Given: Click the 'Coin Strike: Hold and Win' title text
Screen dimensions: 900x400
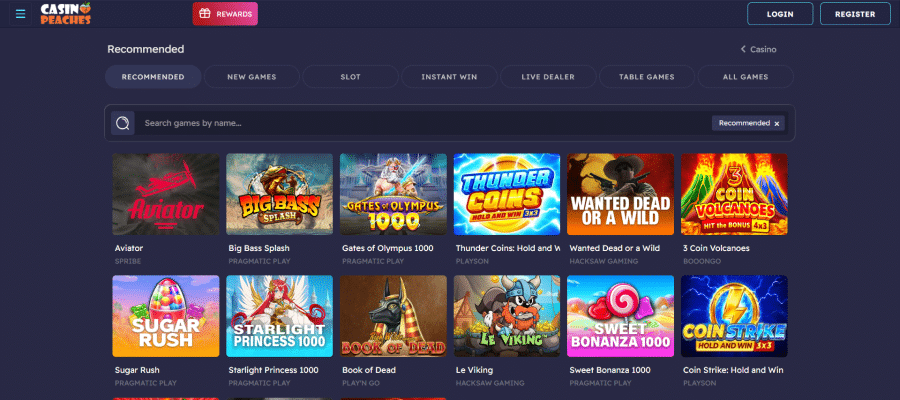Looking at the screenshot, I should click(x=733, y=370).
